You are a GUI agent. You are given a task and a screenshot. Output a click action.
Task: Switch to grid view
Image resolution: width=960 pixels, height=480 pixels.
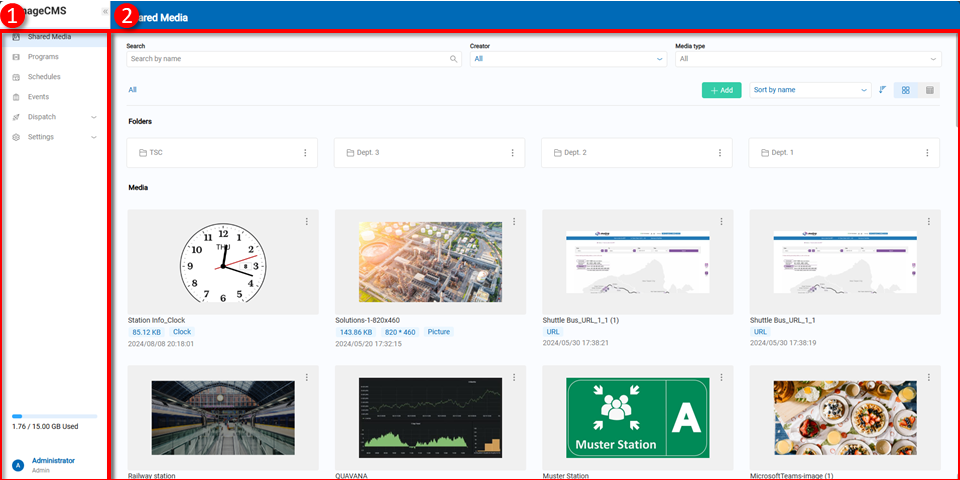pyautogui.click(x=905, y=90)
